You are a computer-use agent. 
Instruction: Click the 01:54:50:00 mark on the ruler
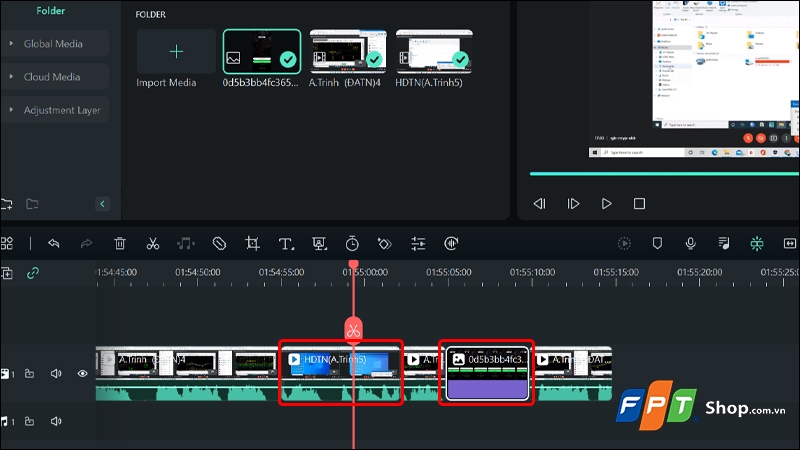pos(197,272)
